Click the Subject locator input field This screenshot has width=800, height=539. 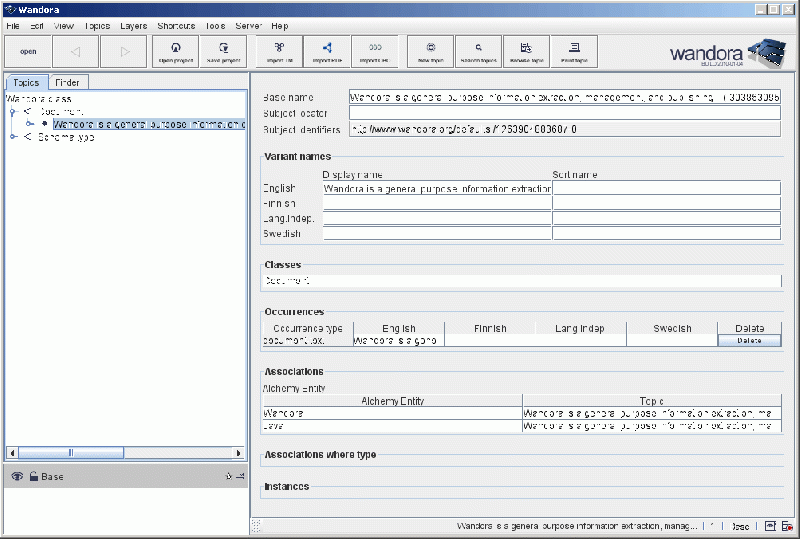click(564, 113)
